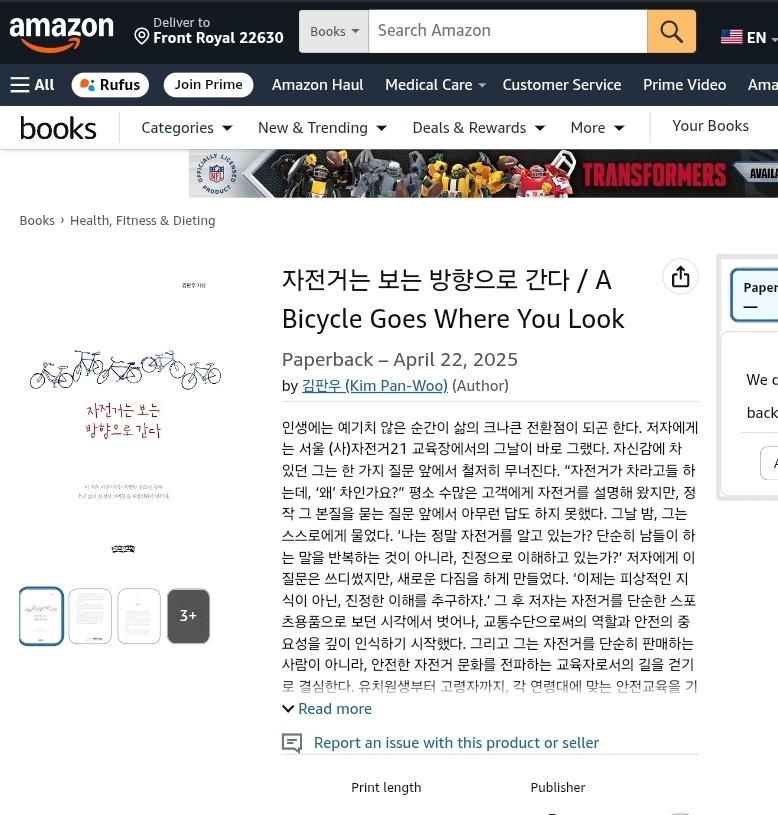
Task: Select the 3+ more images thumbnail
Action: coord(188,616)
